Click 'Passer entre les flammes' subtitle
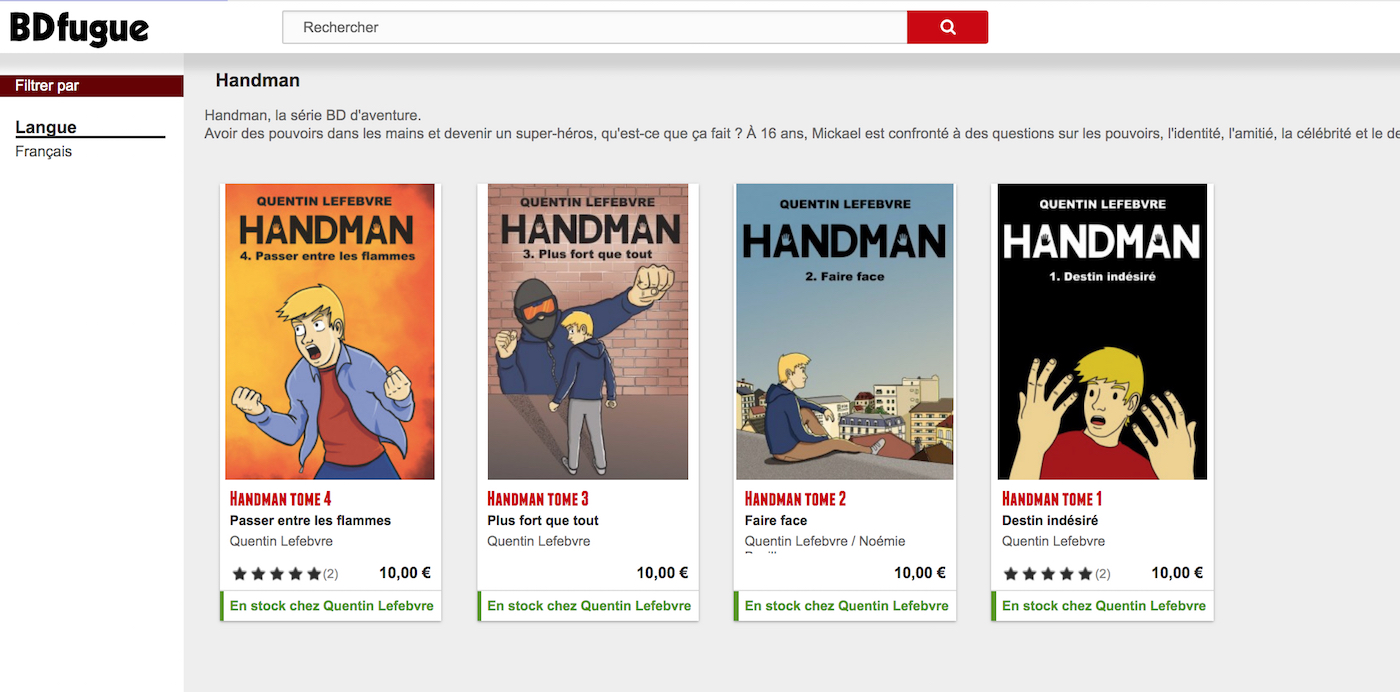Screen dimensions: 1400x692 click(x=310, y=520)
